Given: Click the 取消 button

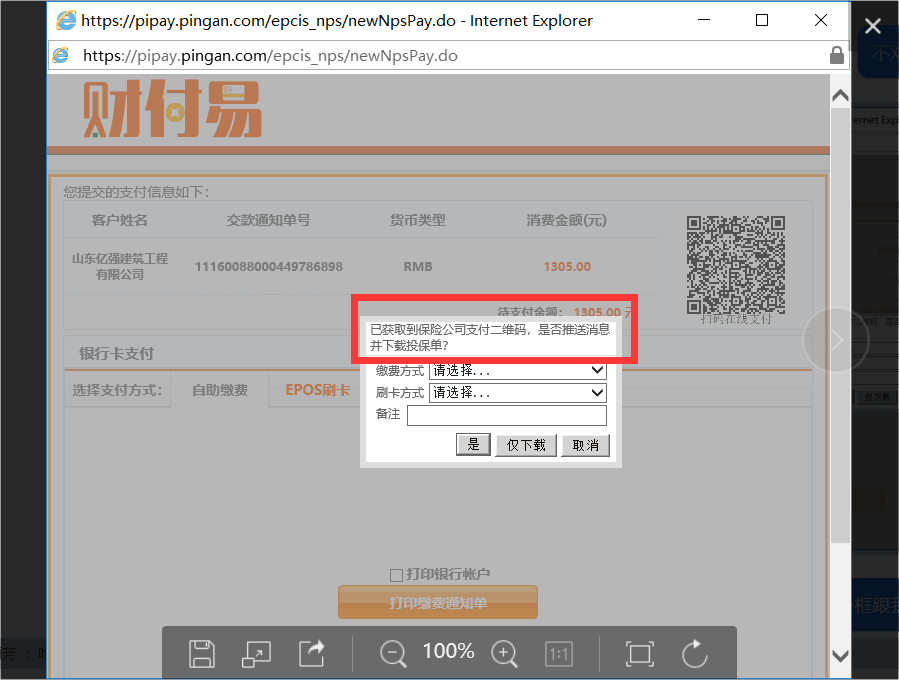Looking at the screenshot, I should 585,445.
